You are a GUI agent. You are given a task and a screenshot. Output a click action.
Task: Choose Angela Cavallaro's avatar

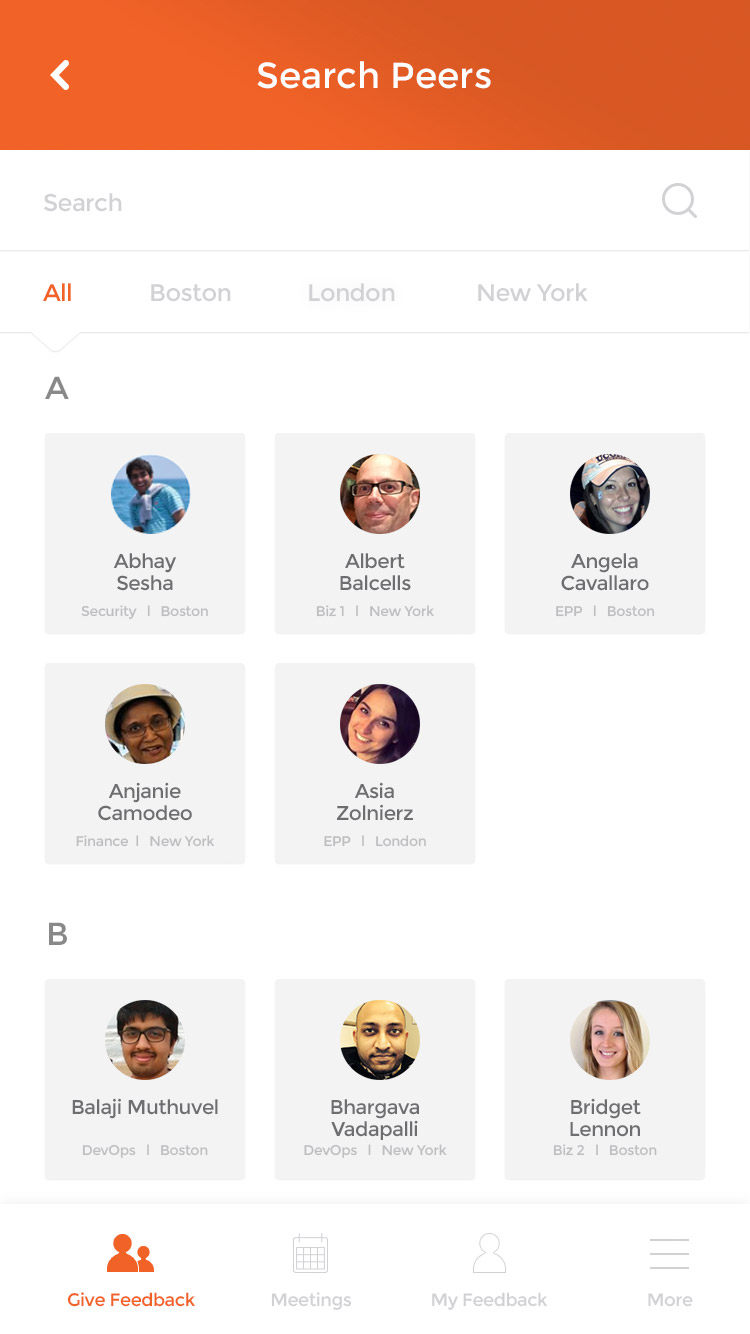click(x=610, y=494)
